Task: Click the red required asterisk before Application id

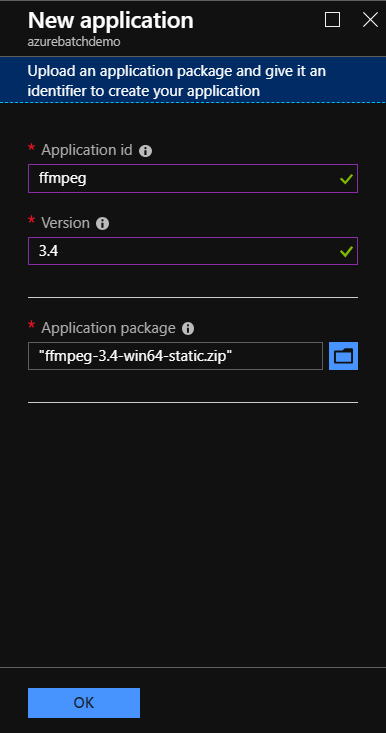Action: point(31,149)
